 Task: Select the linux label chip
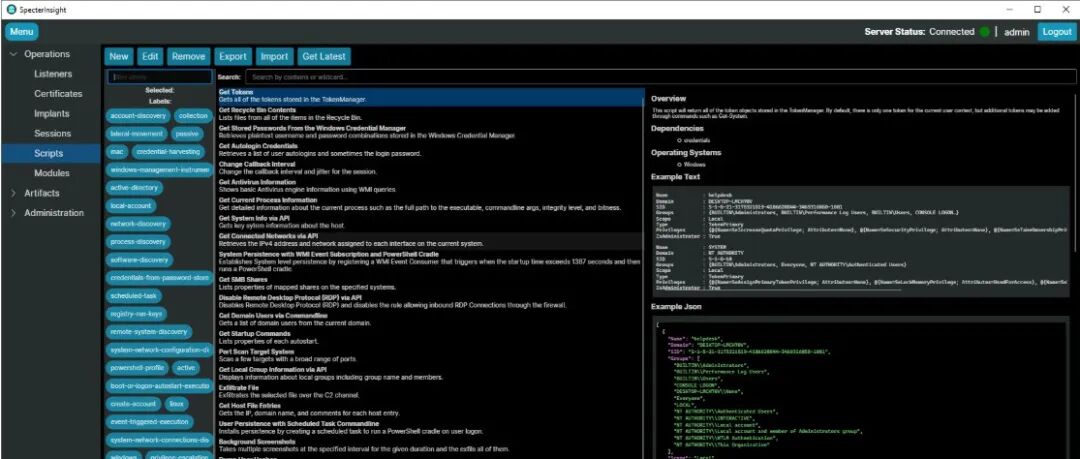(x=177, y=404)
